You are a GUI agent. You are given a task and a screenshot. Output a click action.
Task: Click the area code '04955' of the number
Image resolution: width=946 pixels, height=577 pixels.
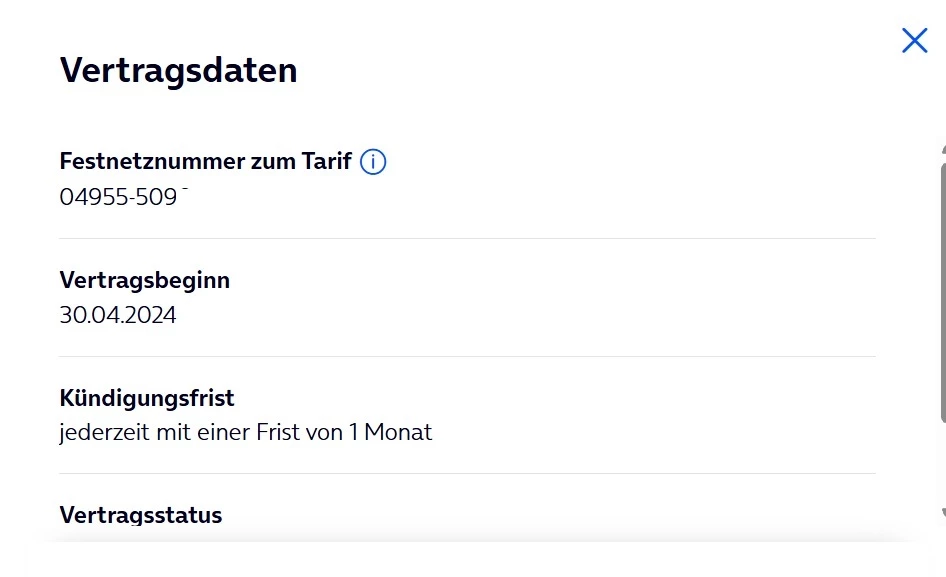coord(87,197)
